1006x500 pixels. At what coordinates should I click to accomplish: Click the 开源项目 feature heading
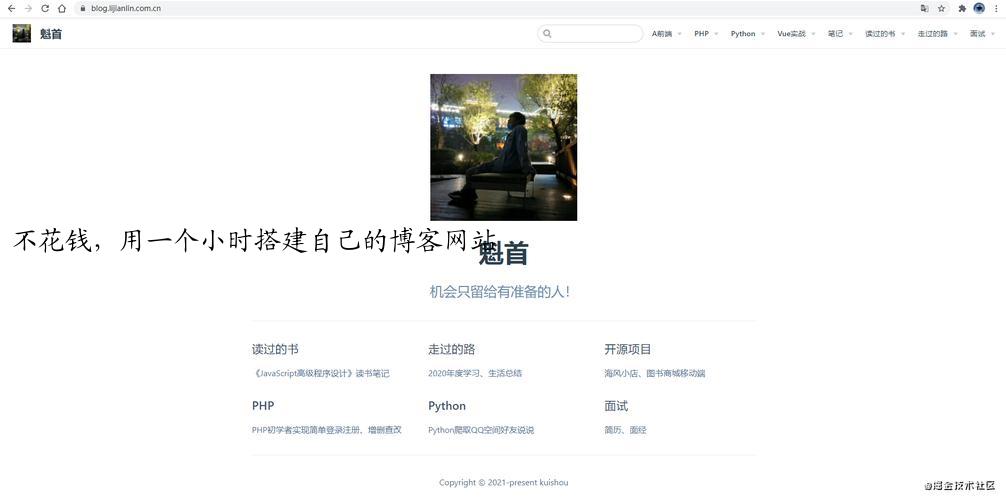point(627,349)
